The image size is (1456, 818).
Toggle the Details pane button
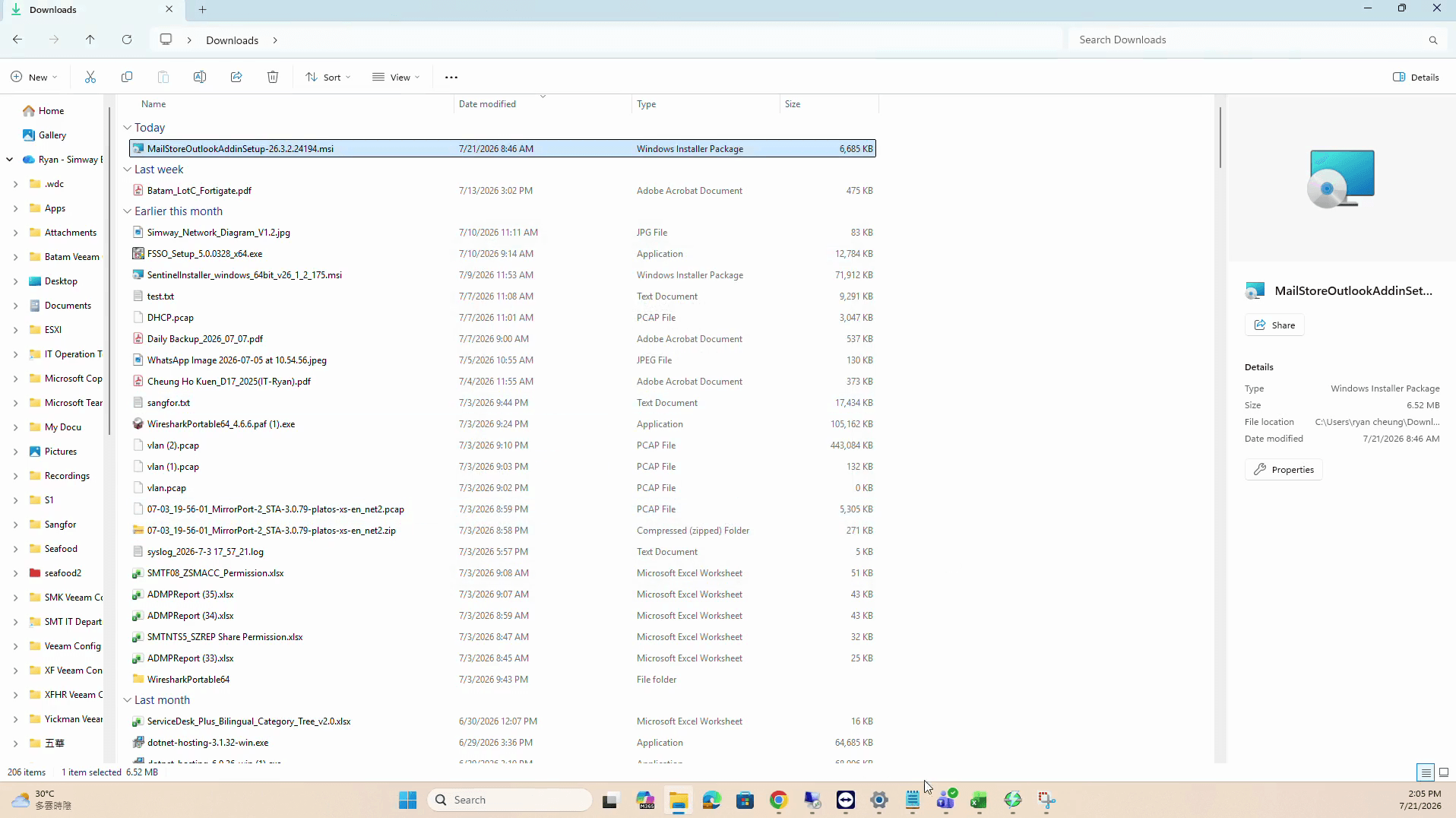1416,77
